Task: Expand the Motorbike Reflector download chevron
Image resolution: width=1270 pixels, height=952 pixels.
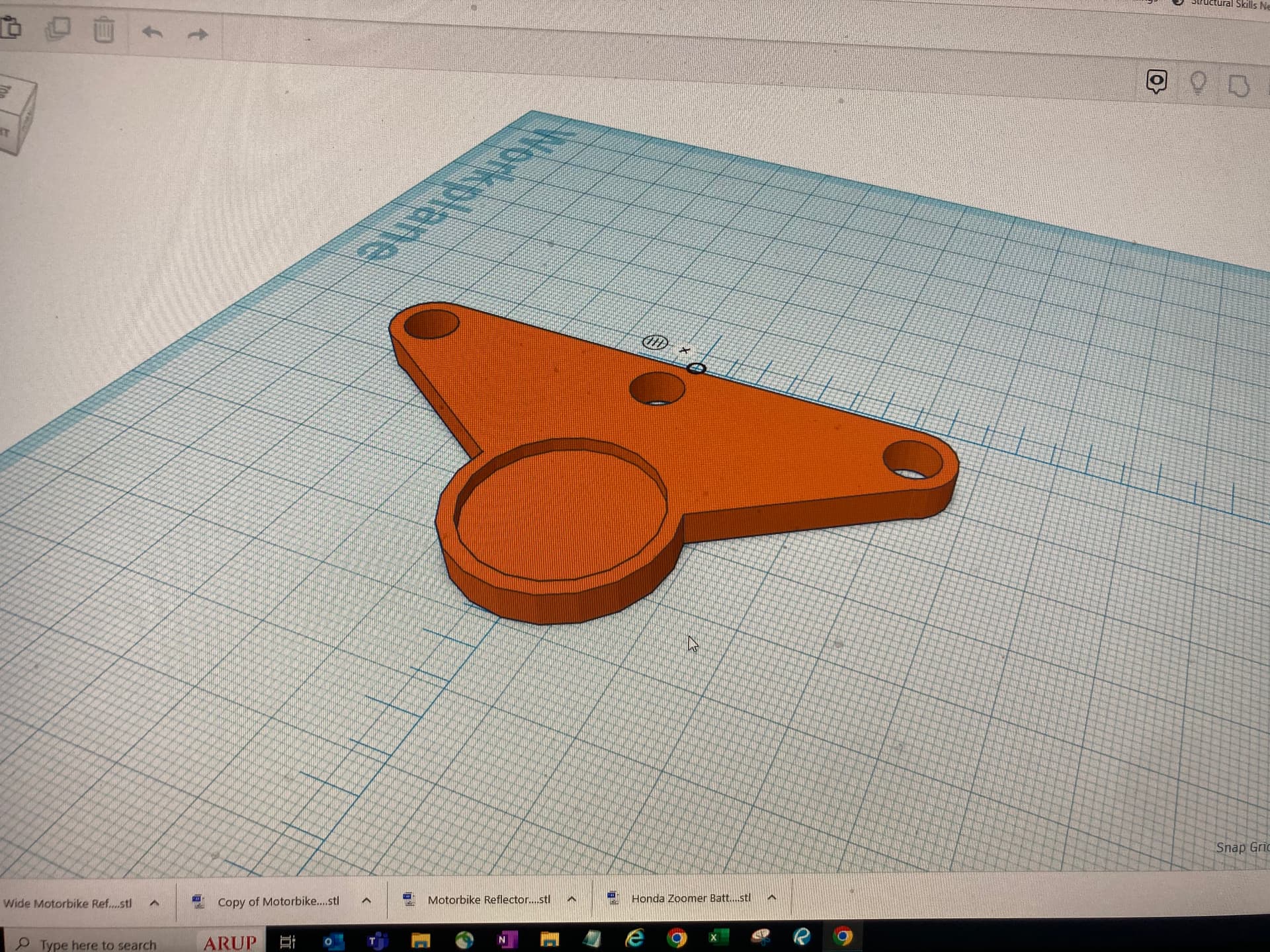Action: tap(572, 899)
